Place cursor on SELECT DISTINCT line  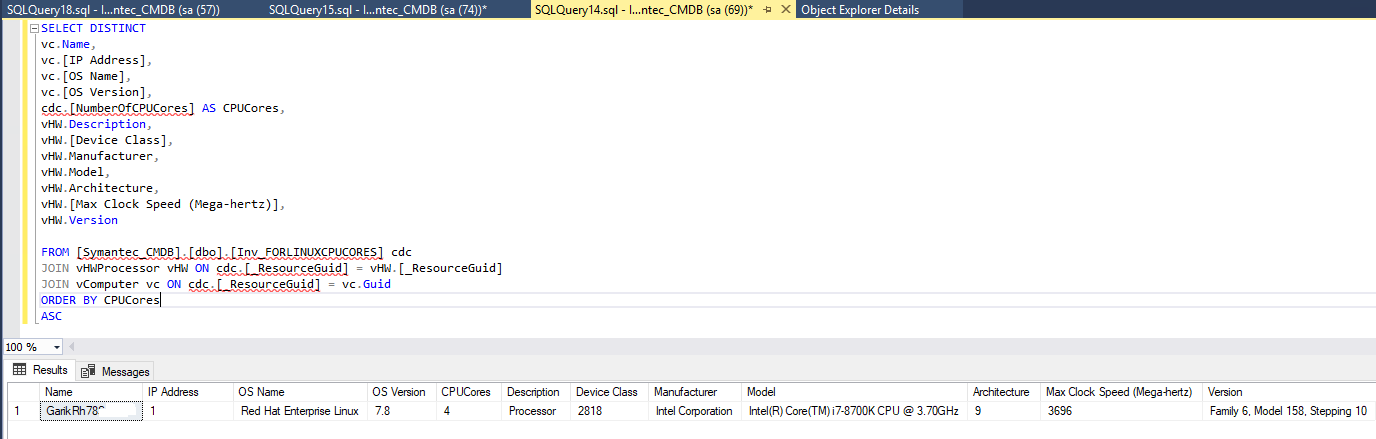(x=93, y=28)
